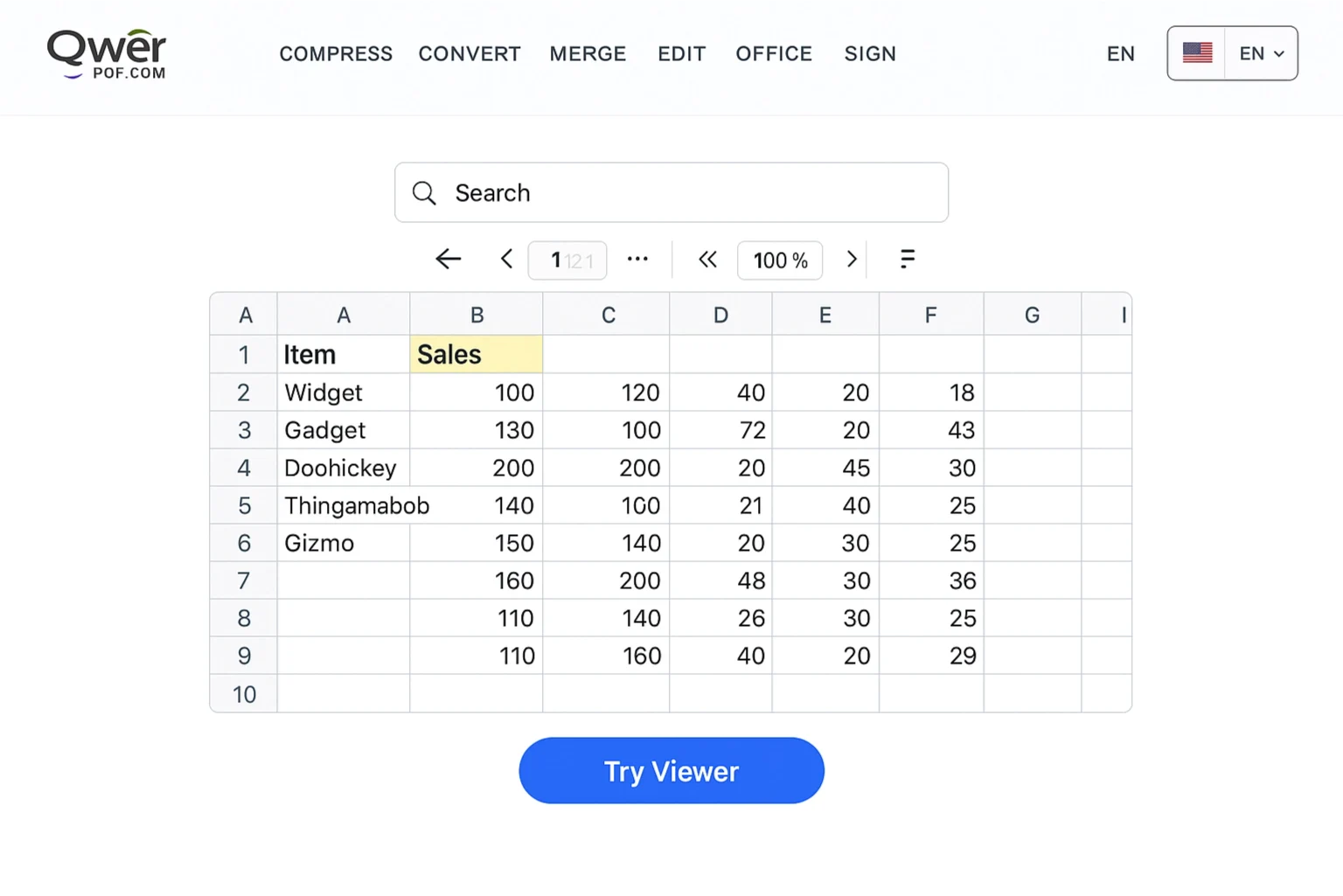This screenshot has width=1343, height=896.
Task: Click the EN language link
Action: click(1120, 54)
